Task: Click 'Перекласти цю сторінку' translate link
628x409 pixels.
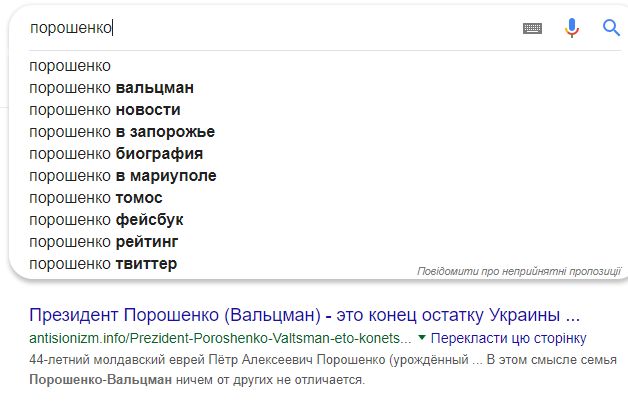Action: click(x=508, y=338)
